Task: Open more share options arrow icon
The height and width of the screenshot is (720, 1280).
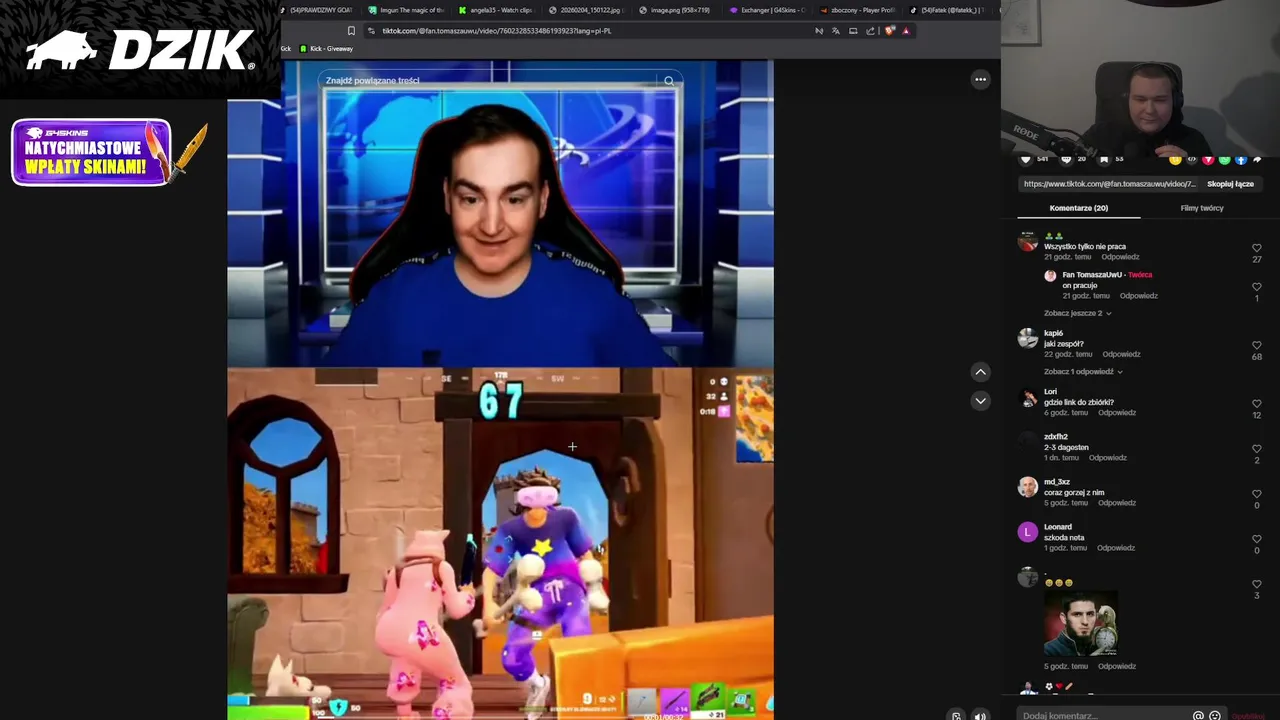Action: tap(1257, 159)
